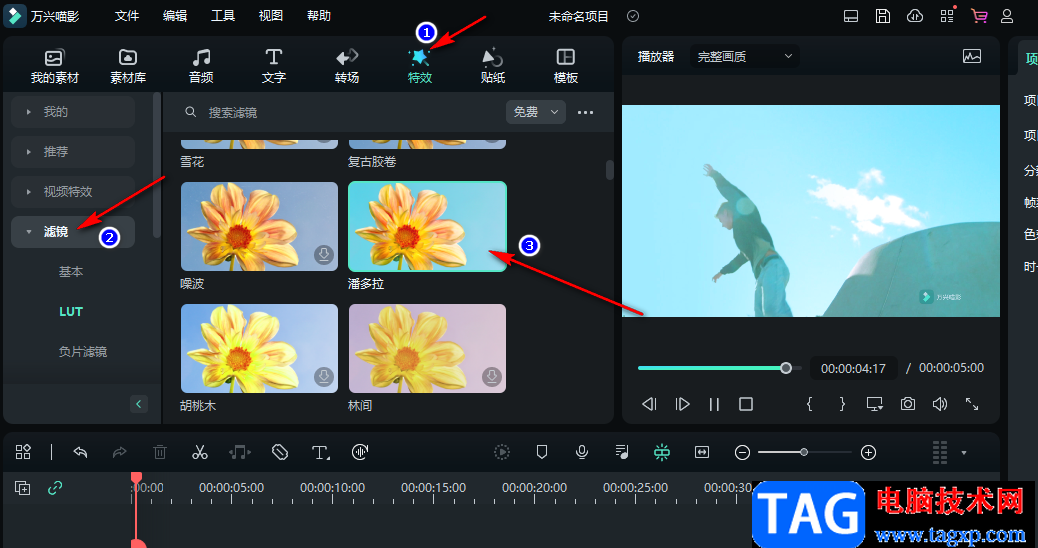Zoom out timeline with minus button
This screenshot has height=548, width=1038.
point(742,453)
